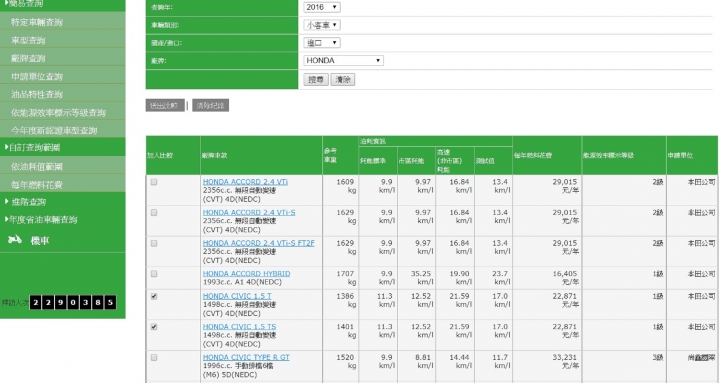This screenshot has height=383, width=720.
Task: Click the grey 送出比較 submit comparison button
Action: click(165, 105)
